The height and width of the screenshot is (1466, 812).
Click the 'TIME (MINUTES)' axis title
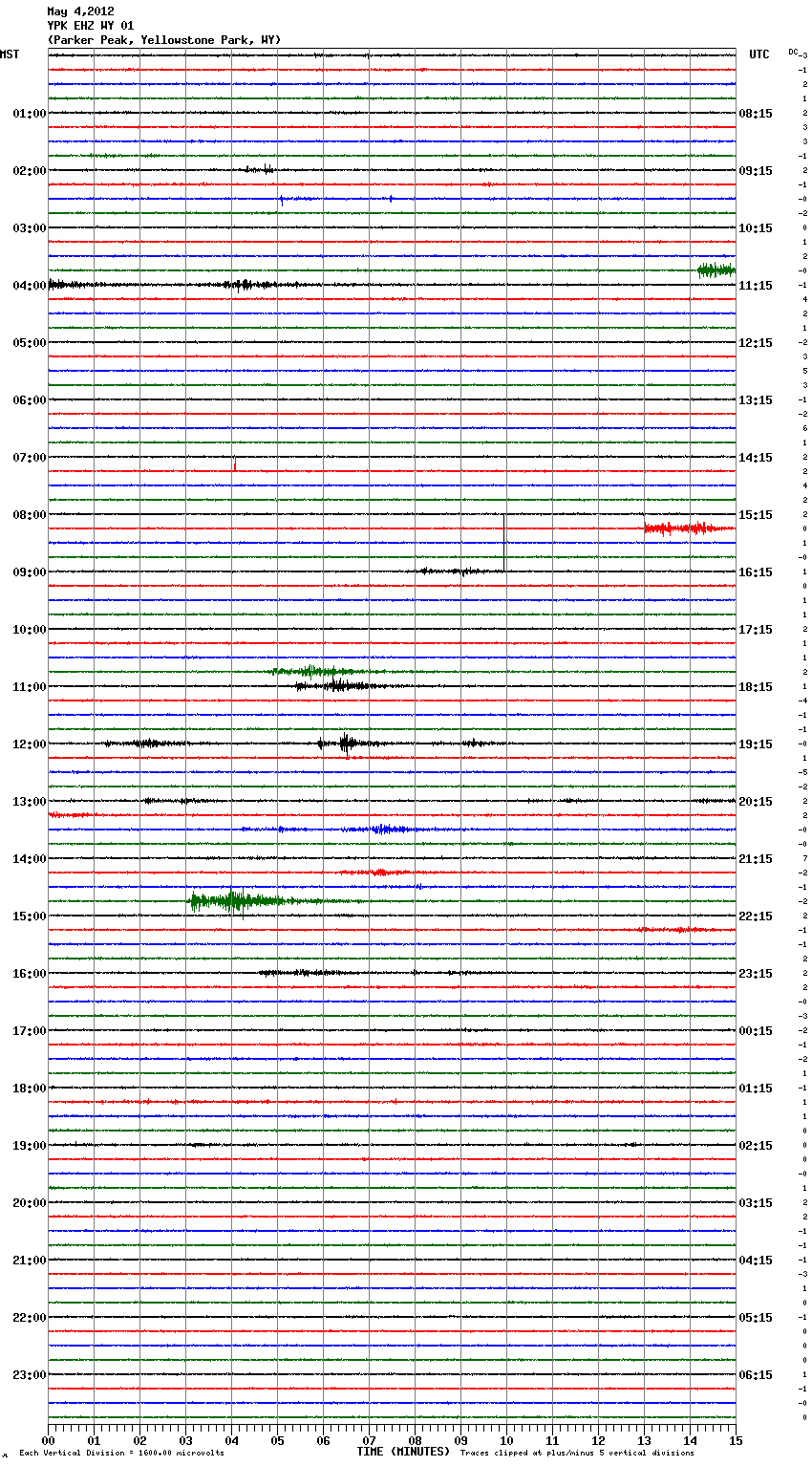(x=403, y=1452)
